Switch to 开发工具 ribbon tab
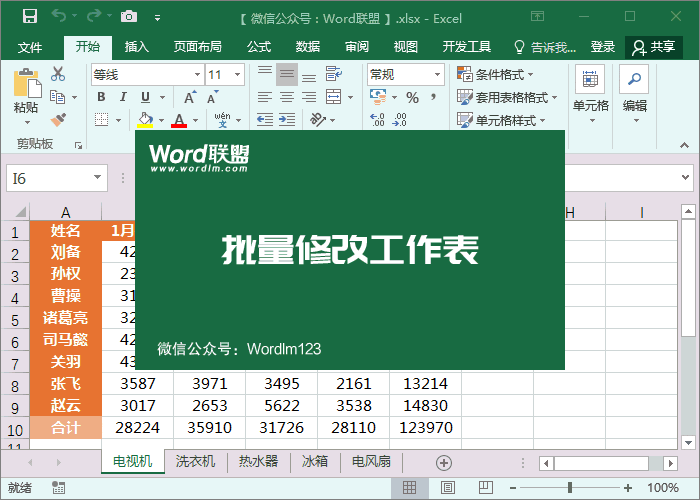 coord(467,46)
